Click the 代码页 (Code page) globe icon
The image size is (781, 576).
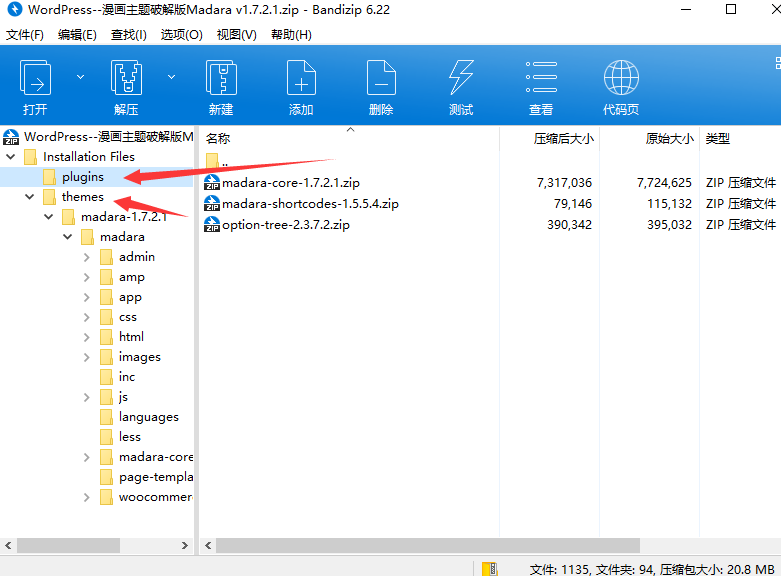tap(621, 80)
